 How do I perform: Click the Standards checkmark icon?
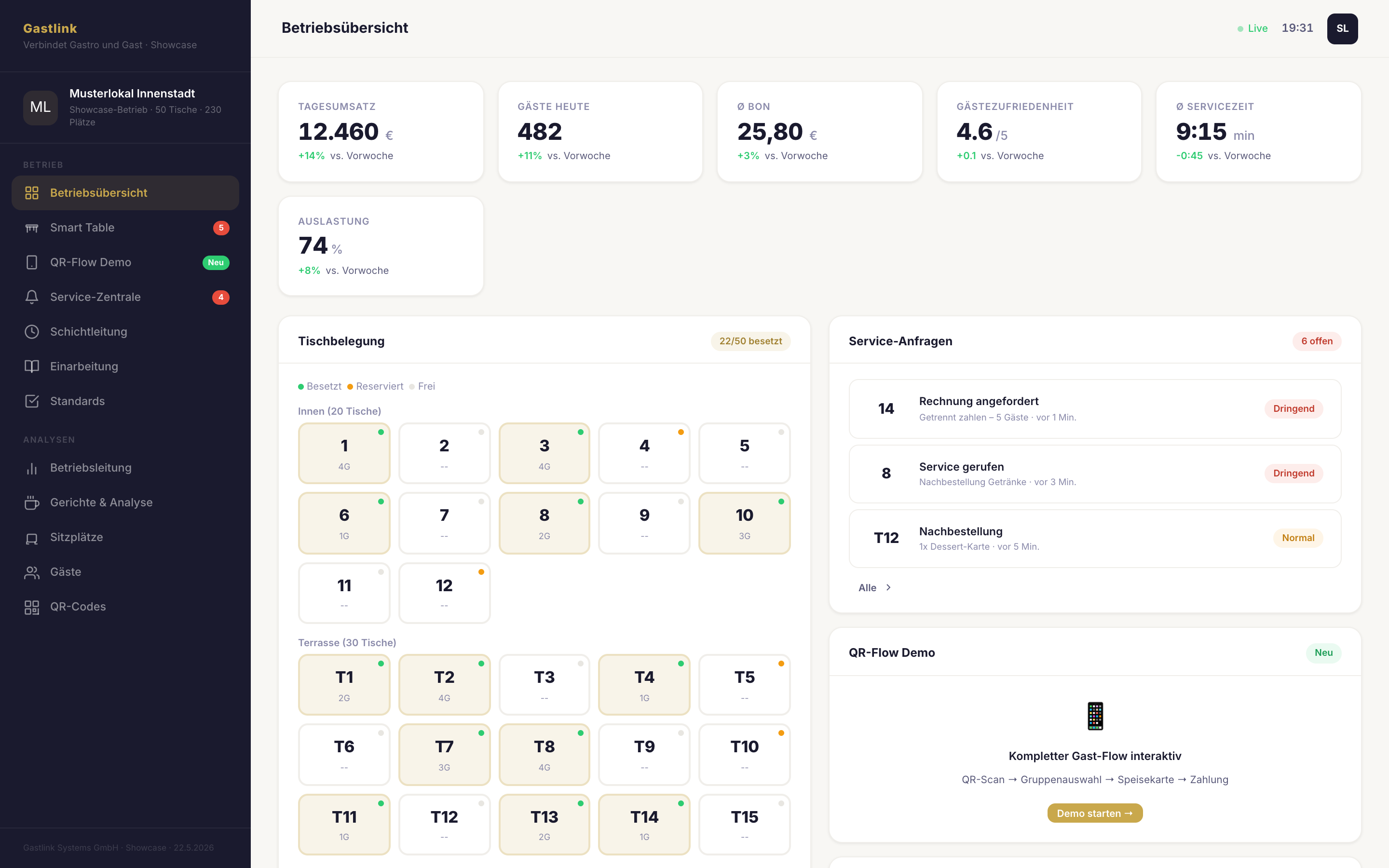[x=31, y=401]
